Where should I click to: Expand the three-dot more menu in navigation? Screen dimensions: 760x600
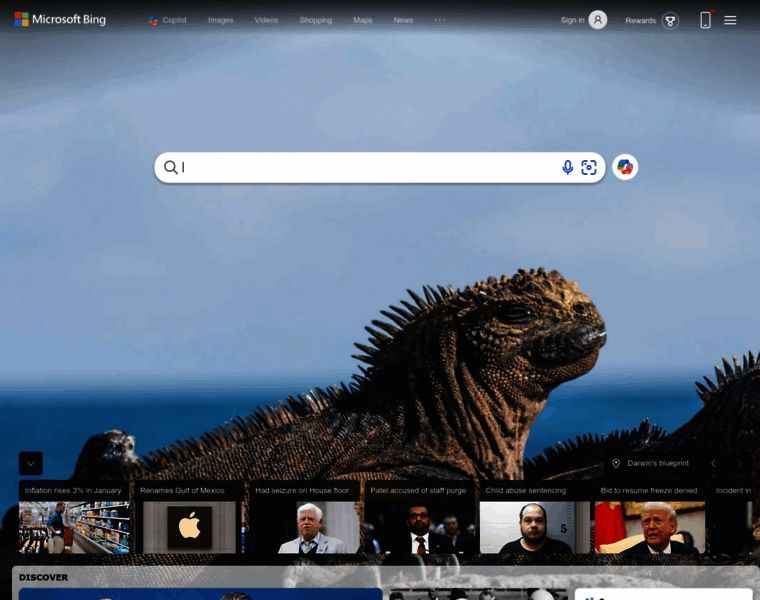click(x=440, y=20)
